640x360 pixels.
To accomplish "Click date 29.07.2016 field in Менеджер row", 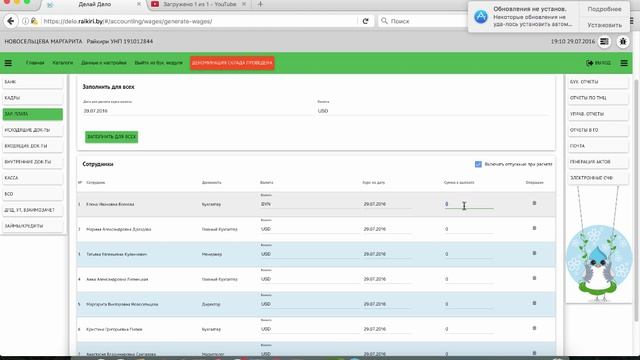I will pos(387,254).
